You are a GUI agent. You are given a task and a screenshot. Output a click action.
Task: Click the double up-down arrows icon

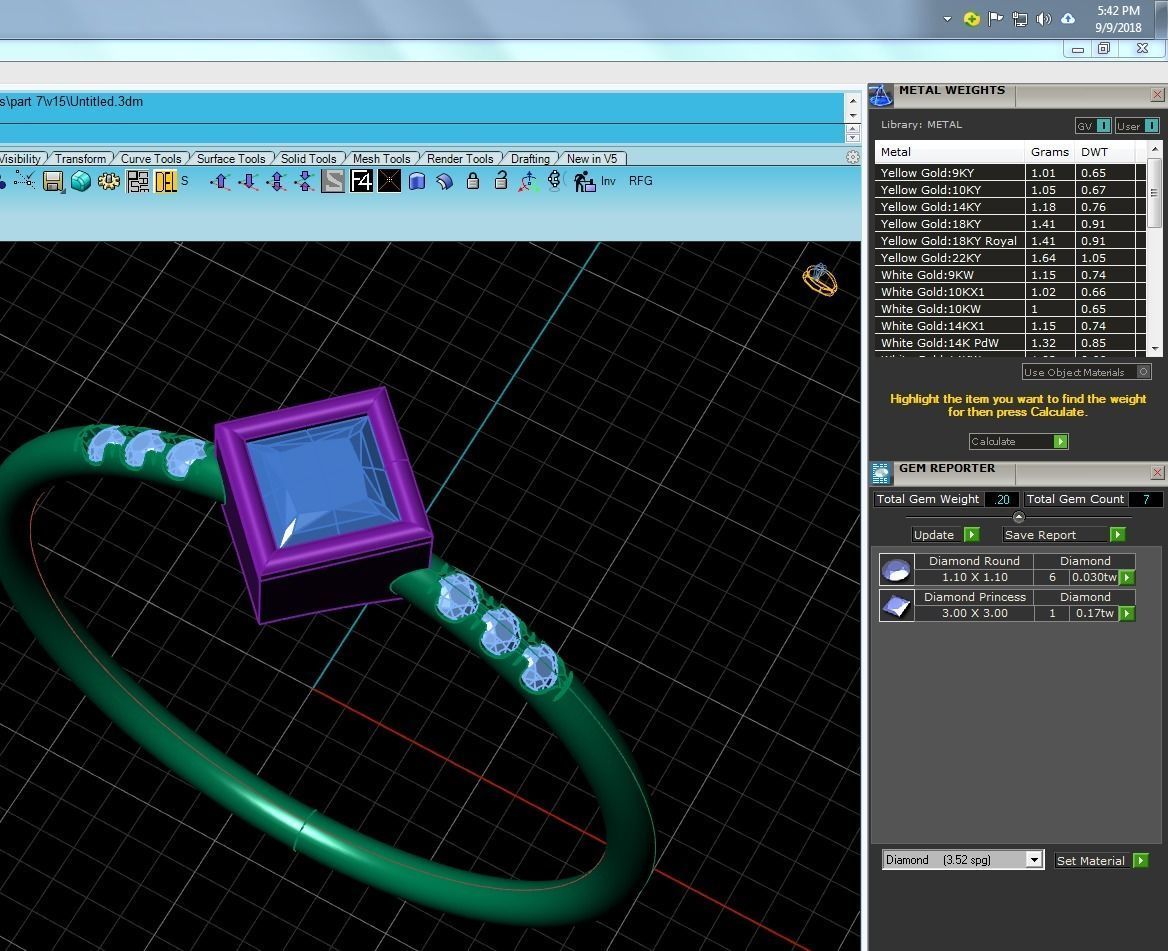click(276, 181)
